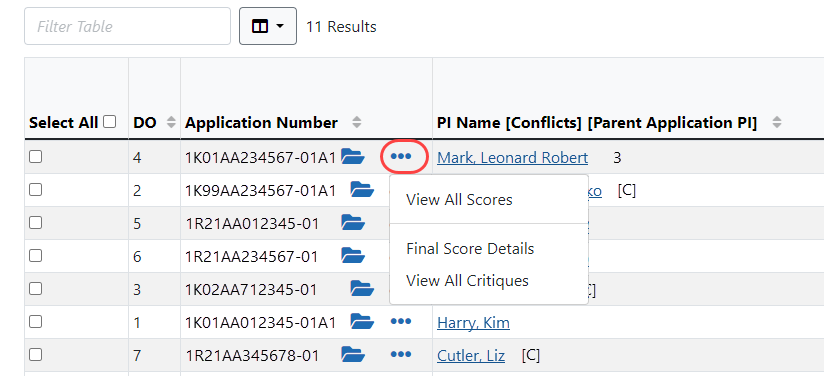
Task: Click application number 1K01AA234567-01A1
Action: click(260, 157)
